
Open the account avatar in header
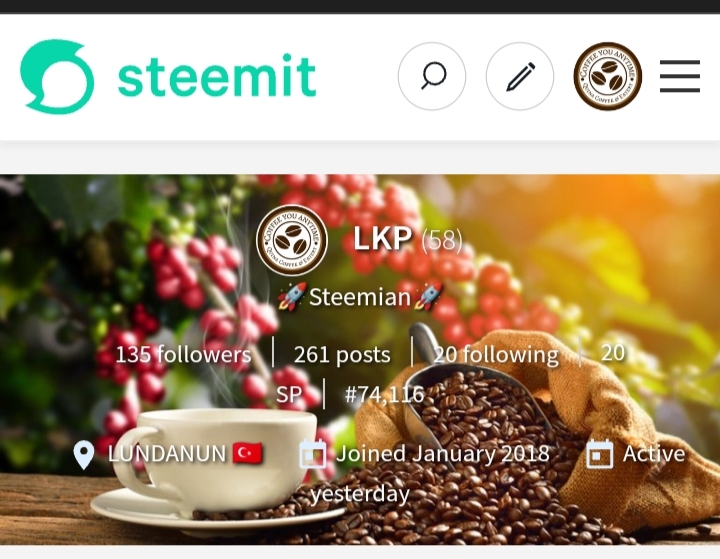608,76
